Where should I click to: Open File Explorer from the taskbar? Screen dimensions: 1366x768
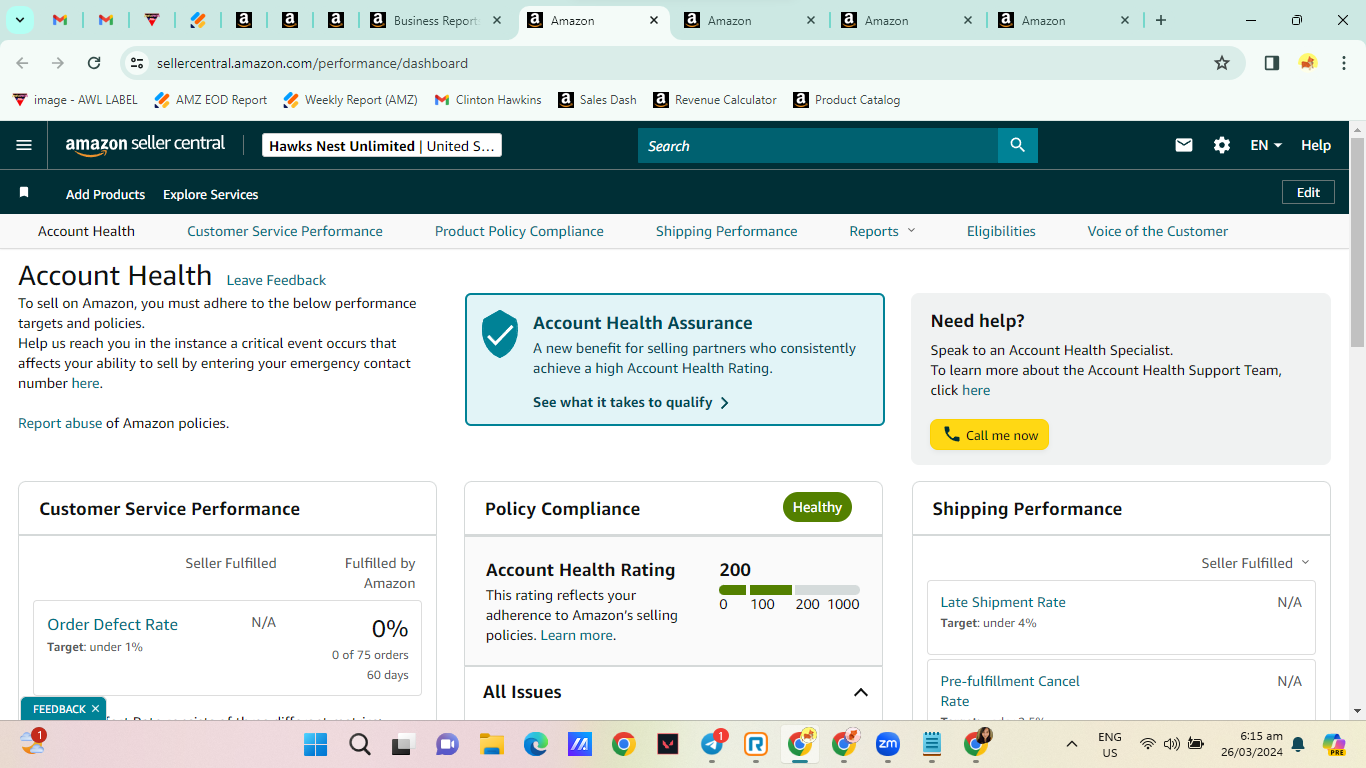[x=491, y=744]
